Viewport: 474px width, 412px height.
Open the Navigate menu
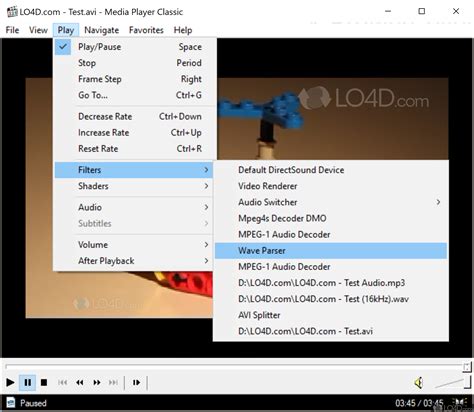click(101, 30)
